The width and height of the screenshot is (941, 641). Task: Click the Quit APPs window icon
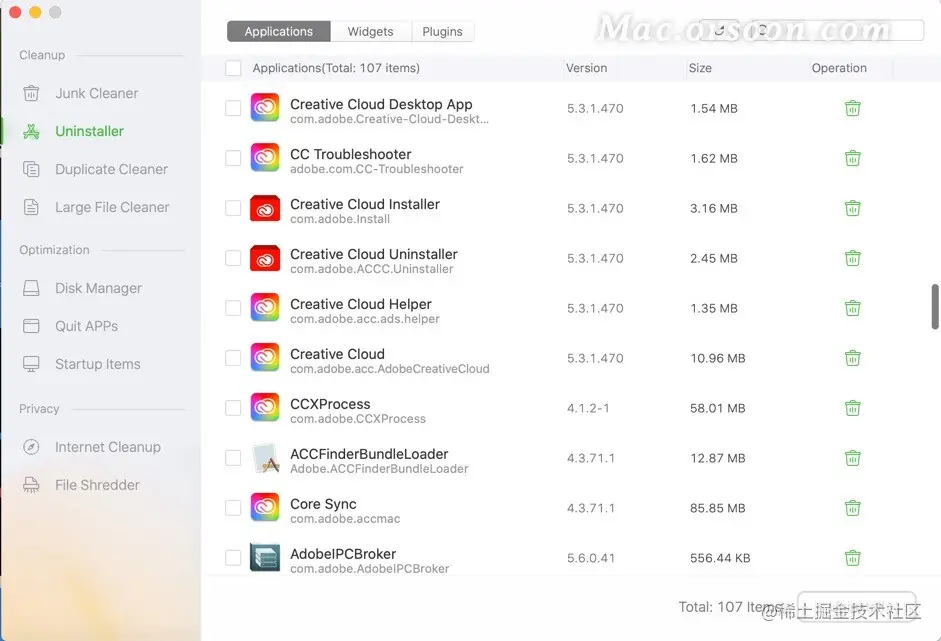[31, 326]
